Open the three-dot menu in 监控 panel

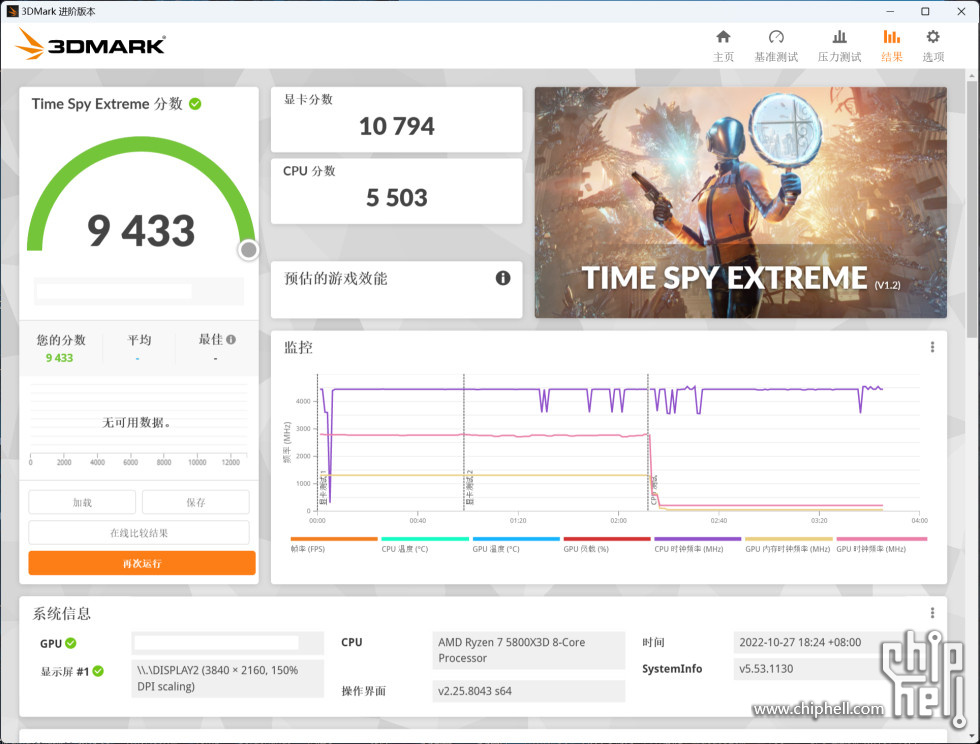(x=932, y=347)
